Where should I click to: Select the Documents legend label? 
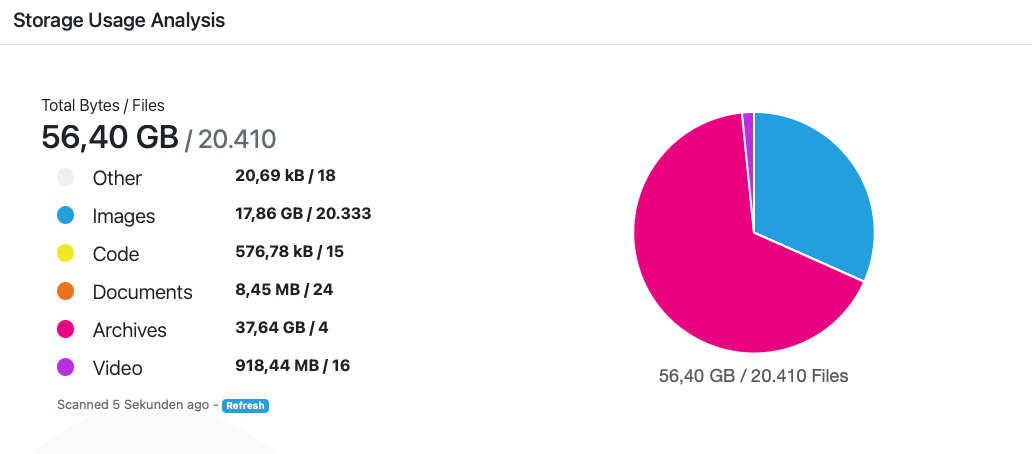click(142, 292)
